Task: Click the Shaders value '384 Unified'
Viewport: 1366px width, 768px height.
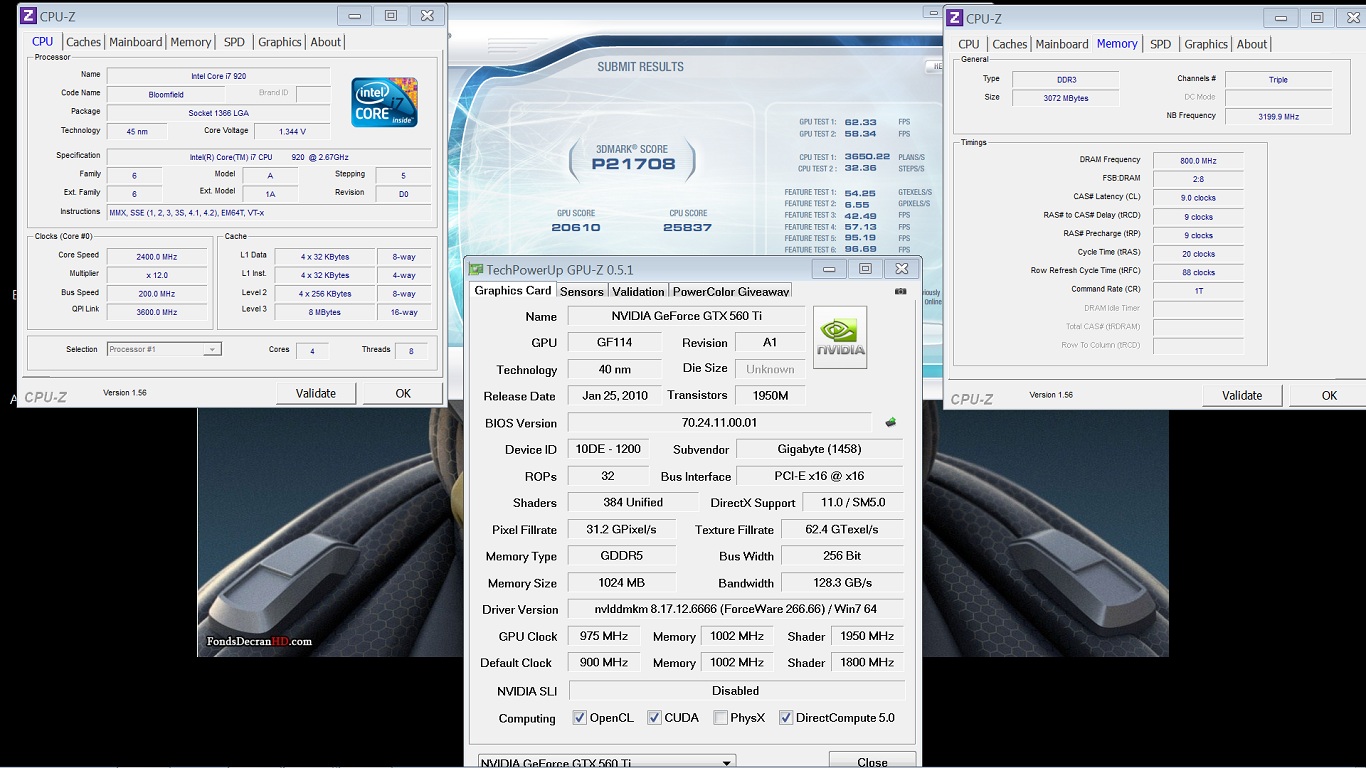Action: click(633, 502)
